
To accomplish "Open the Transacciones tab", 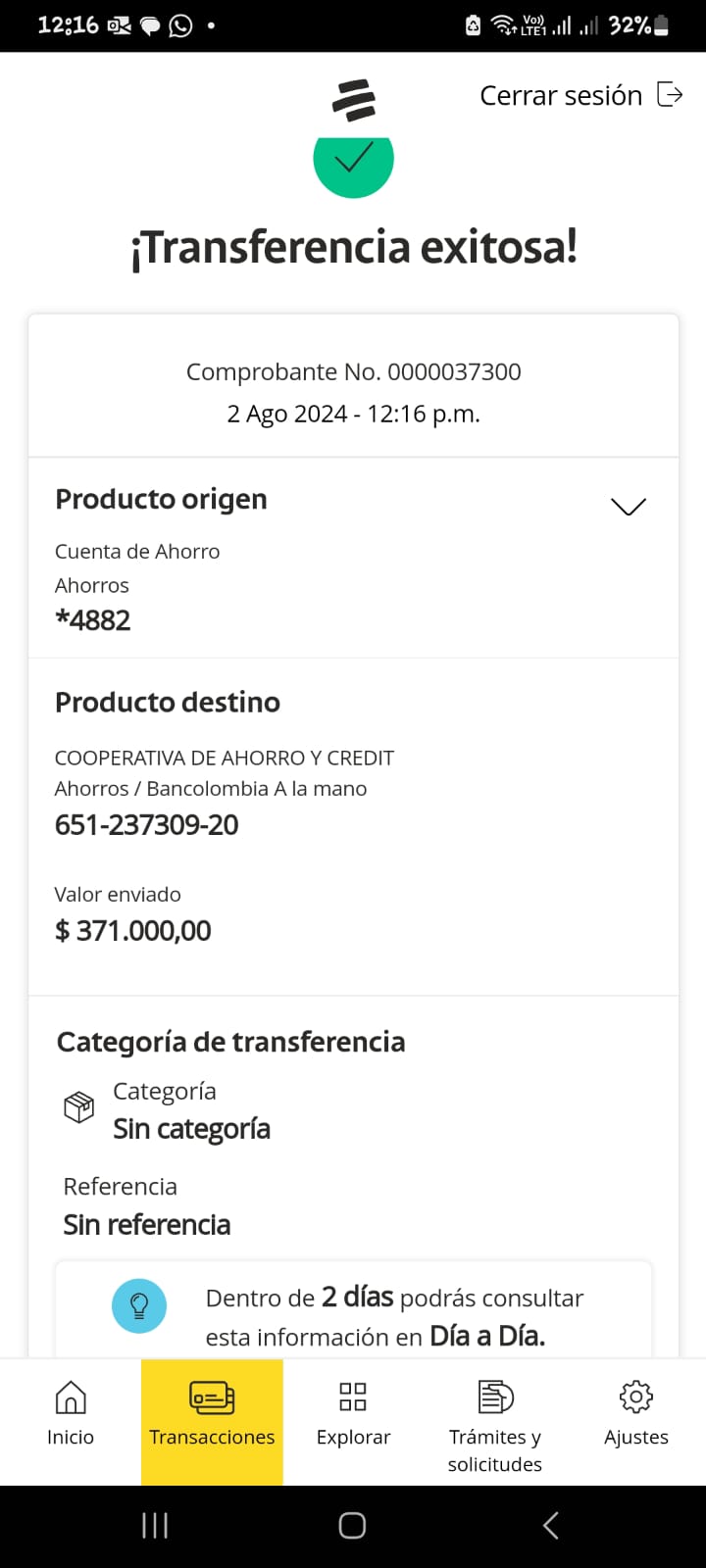I will (212, 1419).
